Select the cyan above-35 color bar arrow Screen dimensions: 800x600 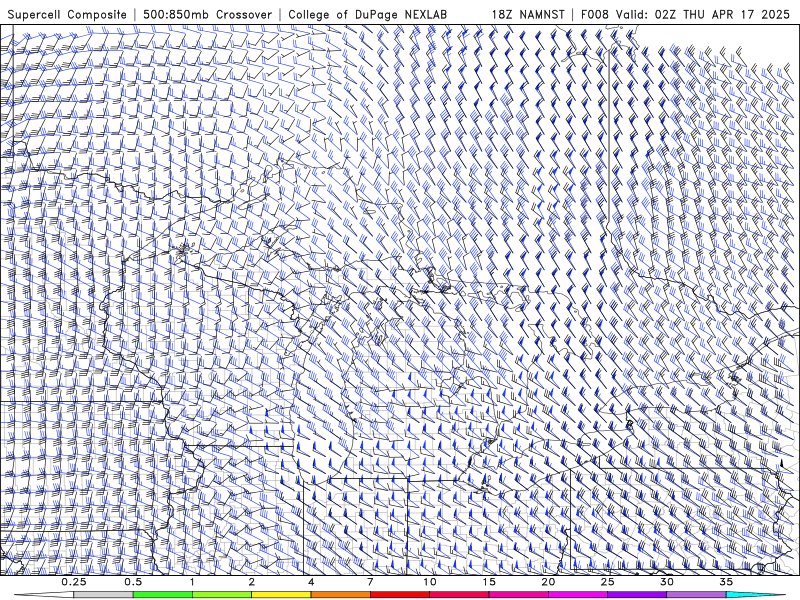pyautogui.click(x=756, y=595)
